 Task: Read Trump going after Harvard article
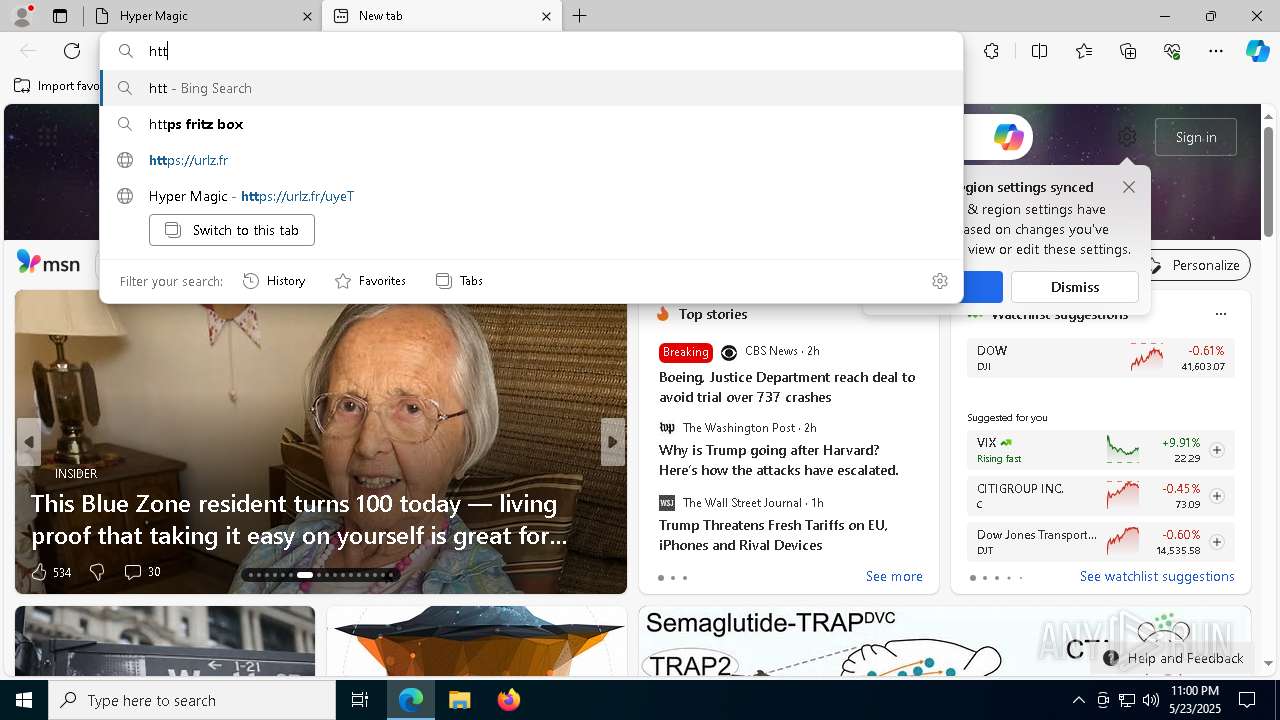(779, 460)
